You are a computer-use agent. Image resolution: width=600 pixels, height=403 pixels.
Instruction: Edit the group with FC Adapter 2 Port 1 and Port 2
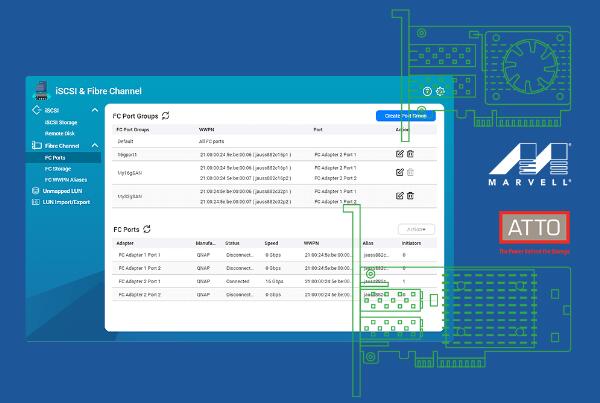tap(399, 172)
